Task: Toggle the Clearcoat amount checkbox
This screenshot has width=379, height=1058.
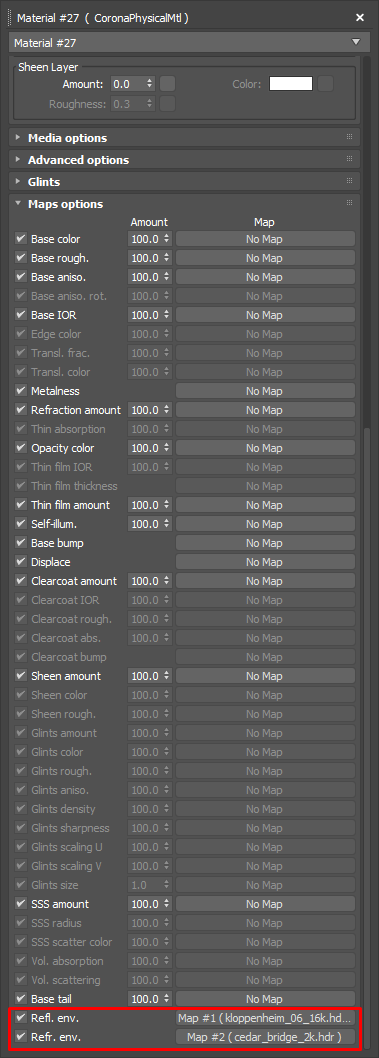Action: point(21,581)
